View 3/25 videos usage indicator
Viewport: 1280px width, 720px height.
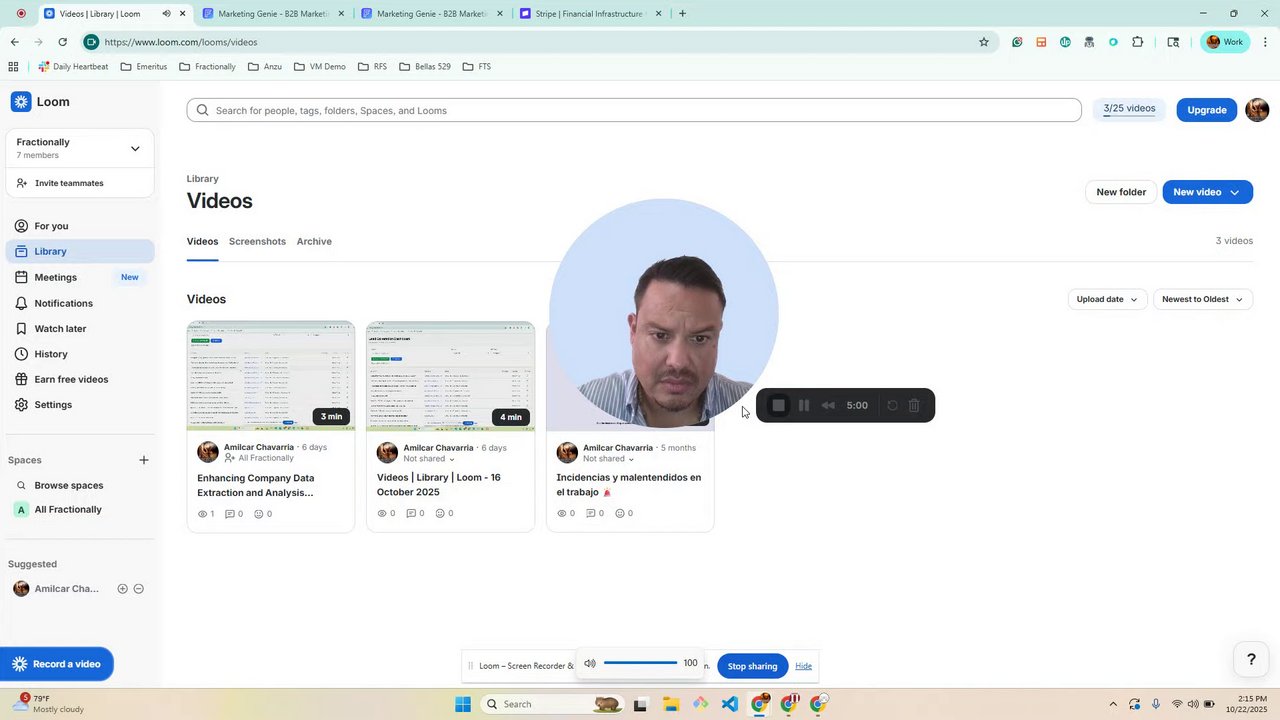1129,109
